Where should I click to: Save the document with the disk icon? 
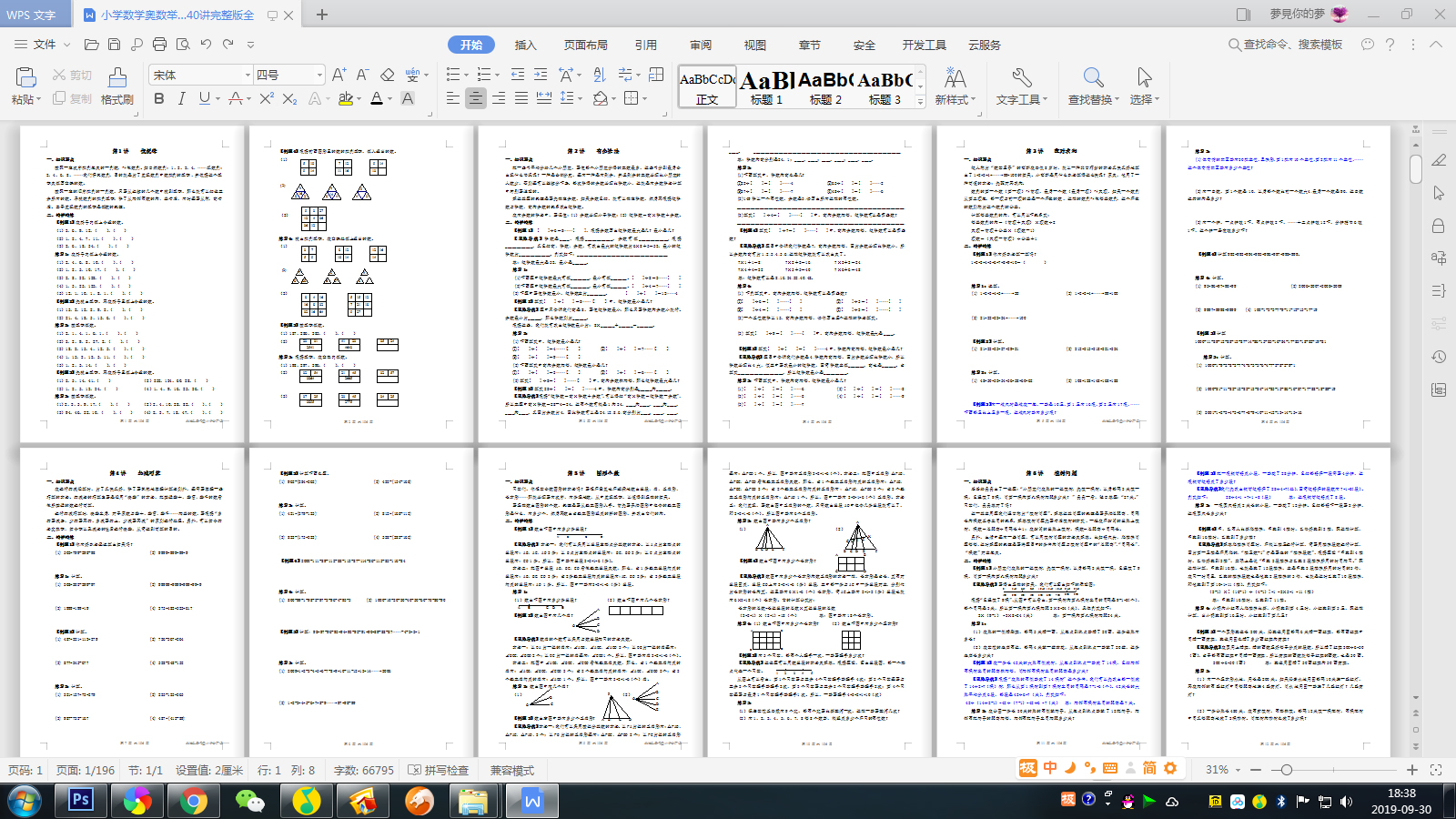click(114, 45)
